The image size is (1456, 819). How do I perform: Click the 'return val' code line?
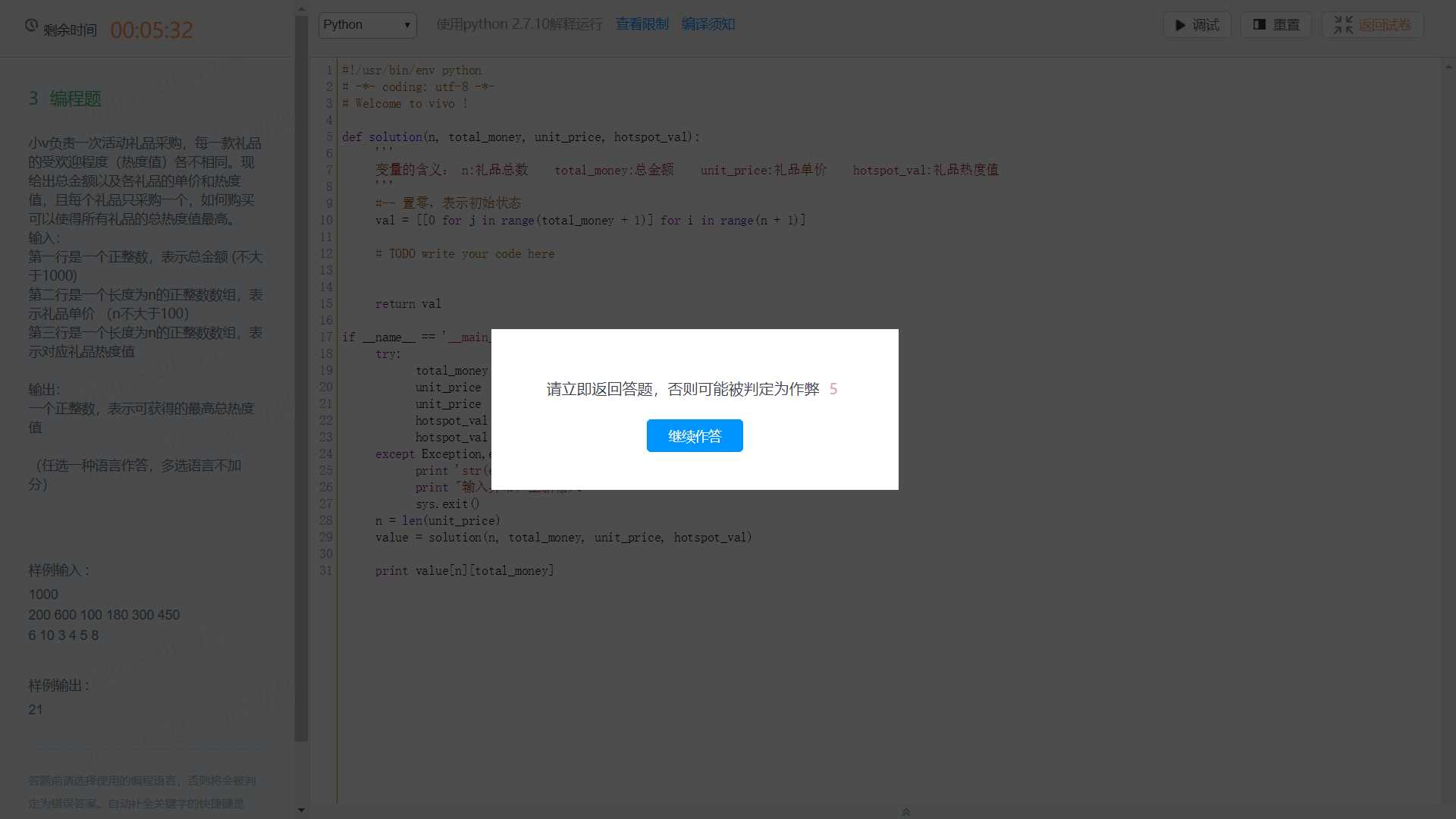(408, 304)
